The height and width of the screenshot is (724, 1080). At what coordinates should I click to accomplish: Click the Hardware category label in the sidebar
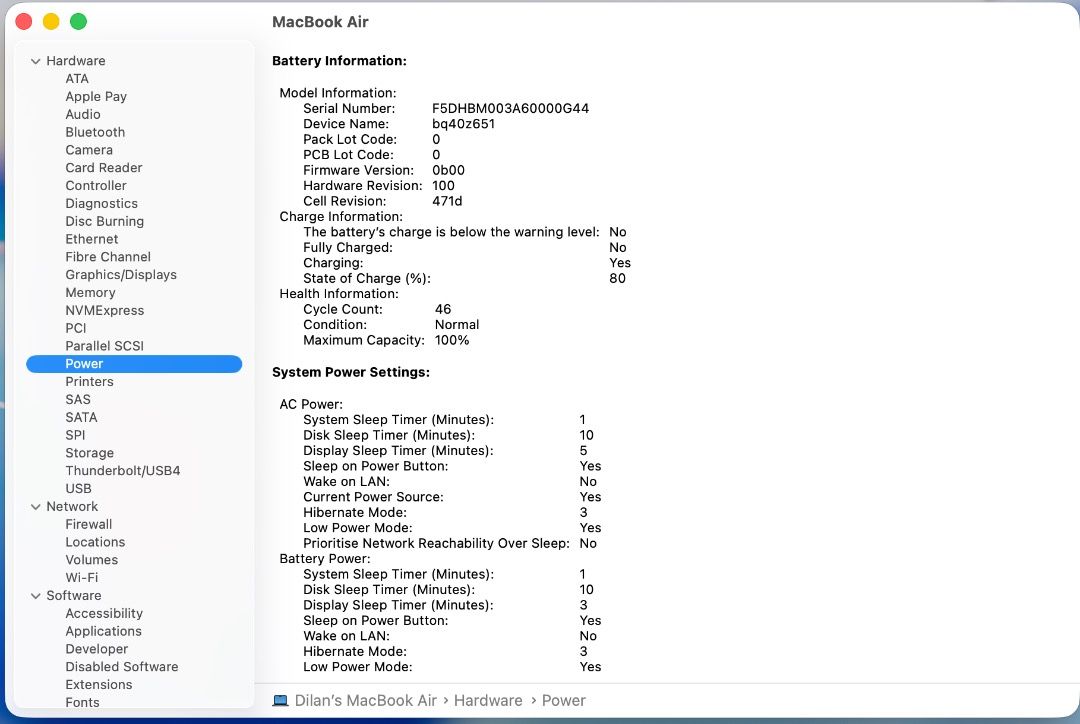click(x=76, y=61)
